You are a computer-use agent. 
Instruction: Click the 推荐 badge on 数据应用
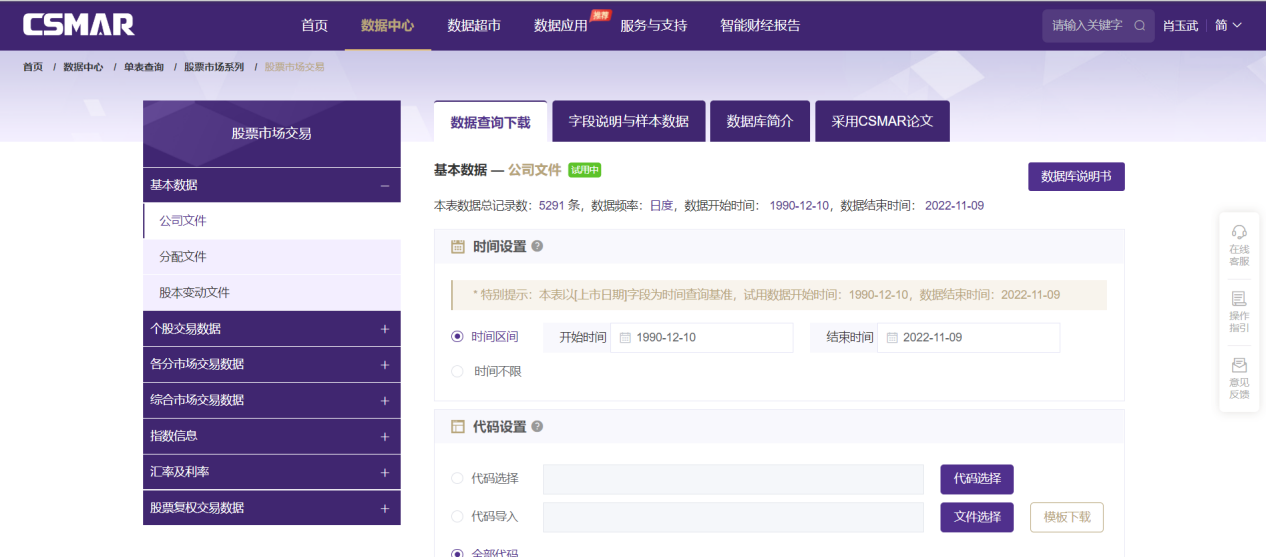click(600, 15)
